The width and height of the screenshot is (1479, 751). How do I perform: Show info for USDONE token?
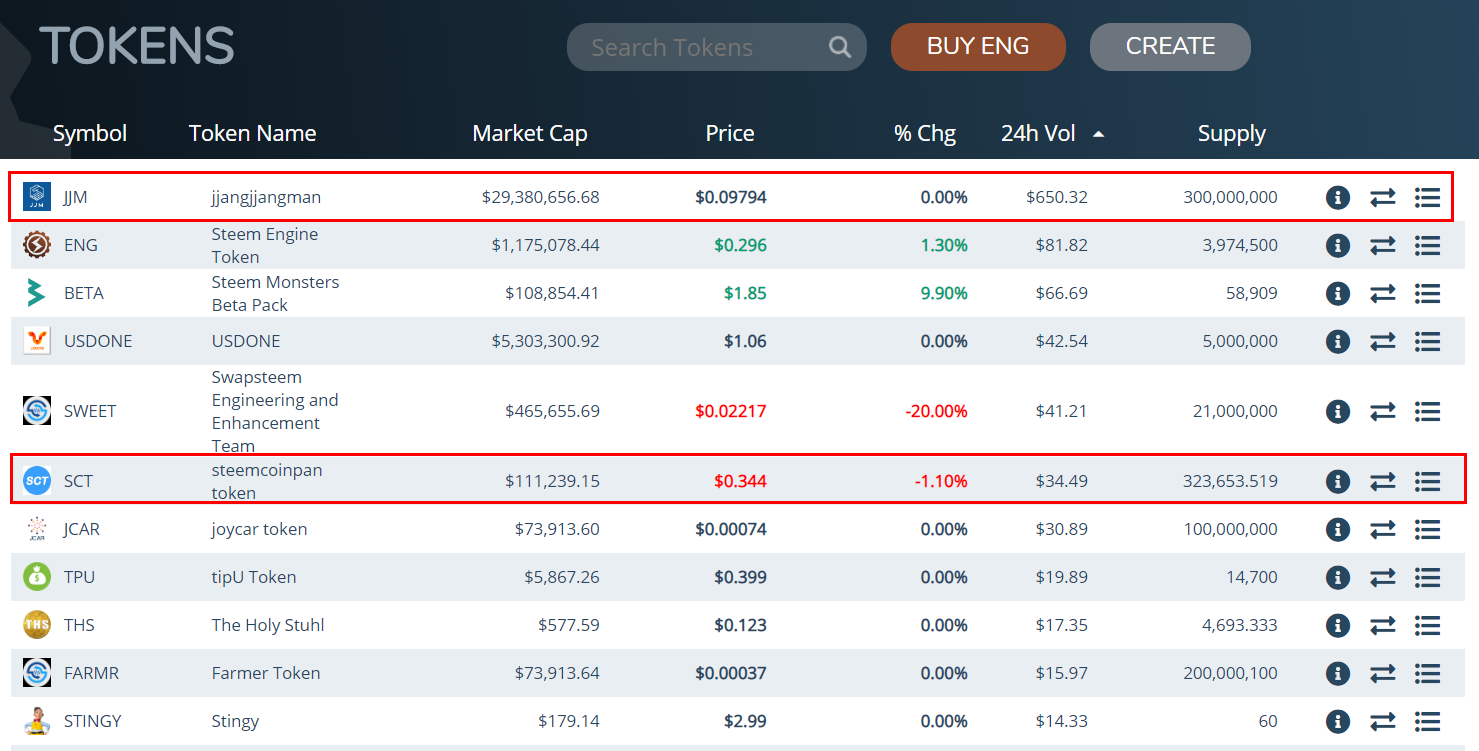click(x=1338, y=342)
